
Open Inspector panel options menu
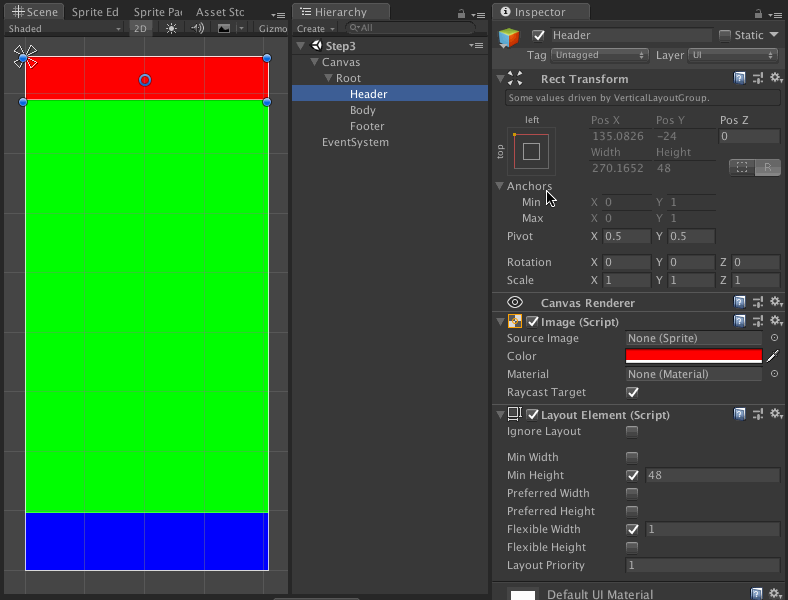click(x=775, y=15)
